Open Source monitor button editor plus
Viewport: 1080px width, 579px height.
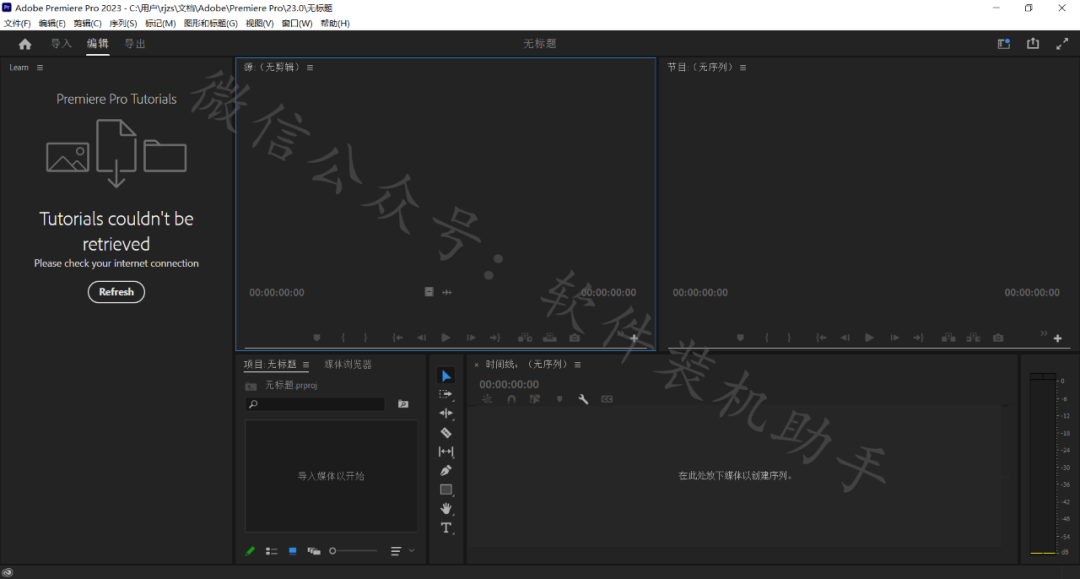(634, 338)
